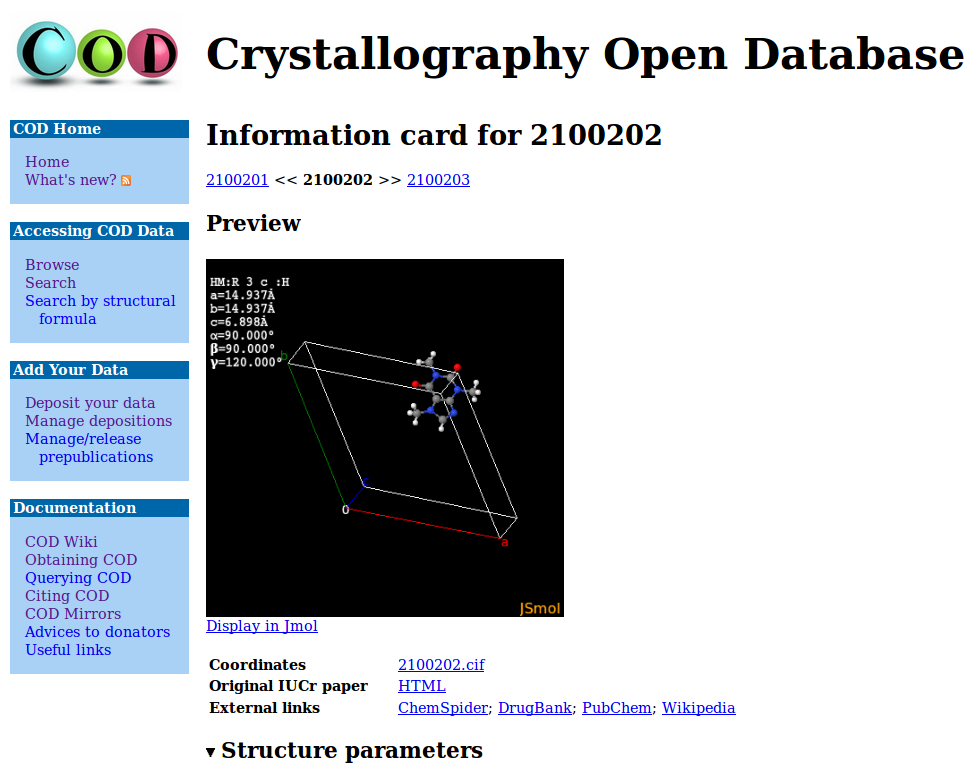This screenshot has height=767, width=977.
Task: Select Browse in Accessing COD Data
Action: pos(52,265)
